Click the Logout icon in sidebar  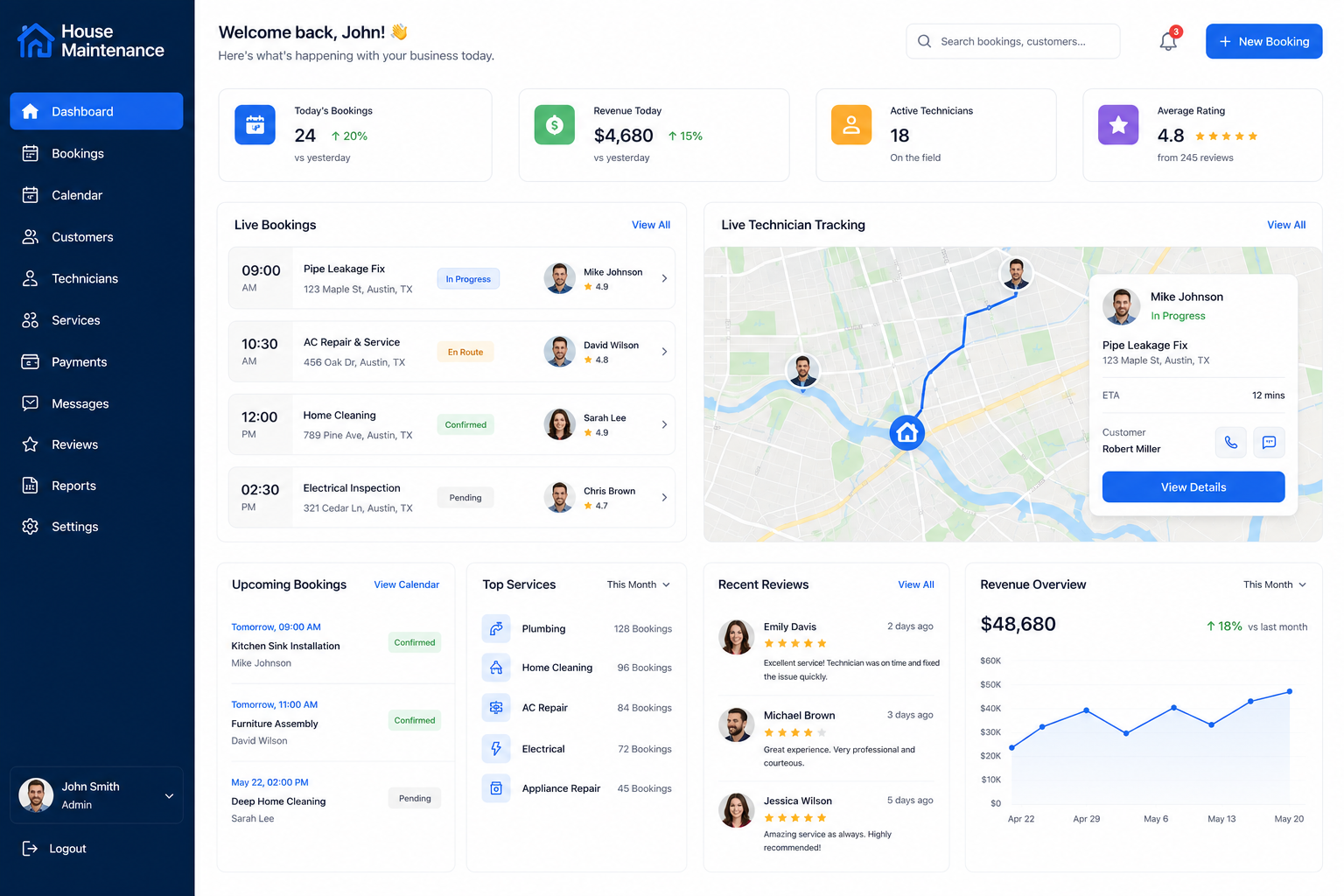tap(30, 848)
